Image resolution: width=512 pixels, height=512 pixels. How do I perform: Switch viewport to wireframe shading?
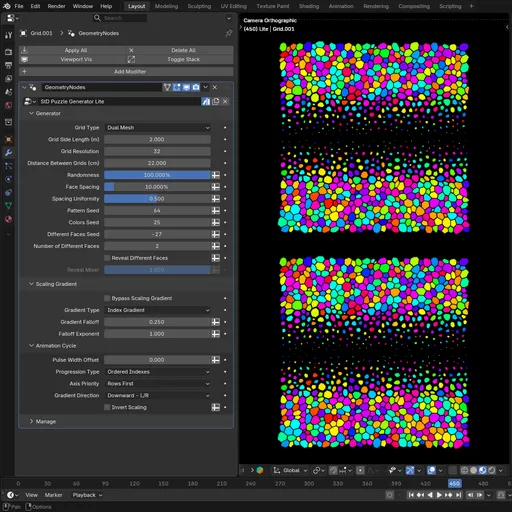click(464, 470)
